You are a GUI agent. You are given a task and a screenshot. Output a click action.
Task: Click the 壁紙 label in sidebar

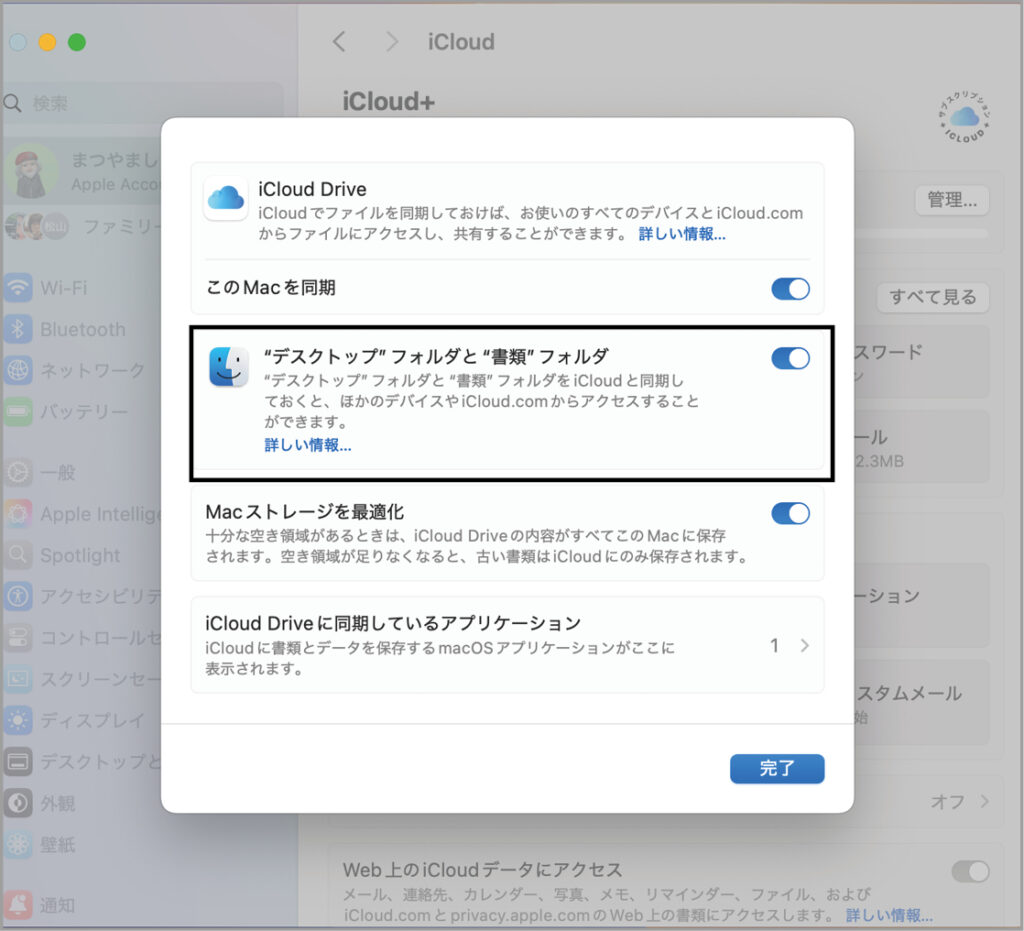57,844
